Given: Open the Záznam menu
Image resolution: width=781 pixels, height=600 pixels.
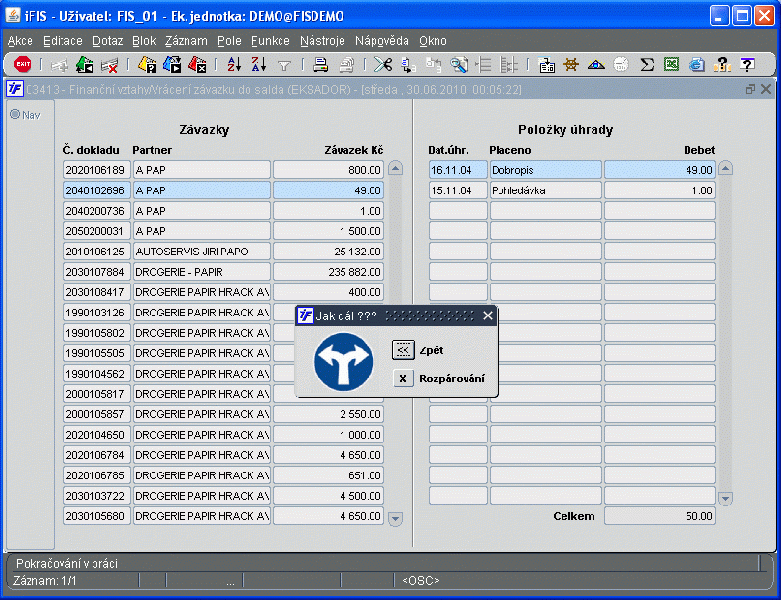Looking at the screenshot, I should (x=186, y=41).
